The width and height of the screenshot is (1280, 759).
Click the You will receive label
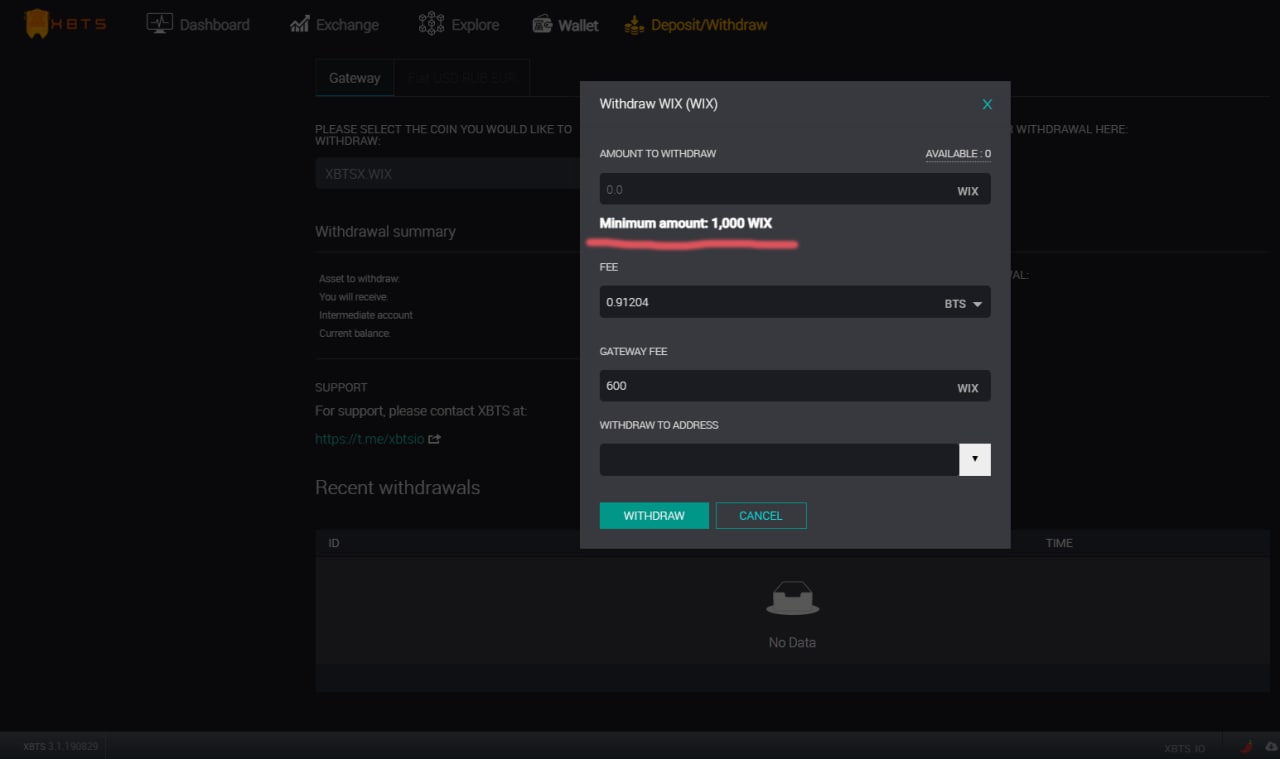(353, 297)
